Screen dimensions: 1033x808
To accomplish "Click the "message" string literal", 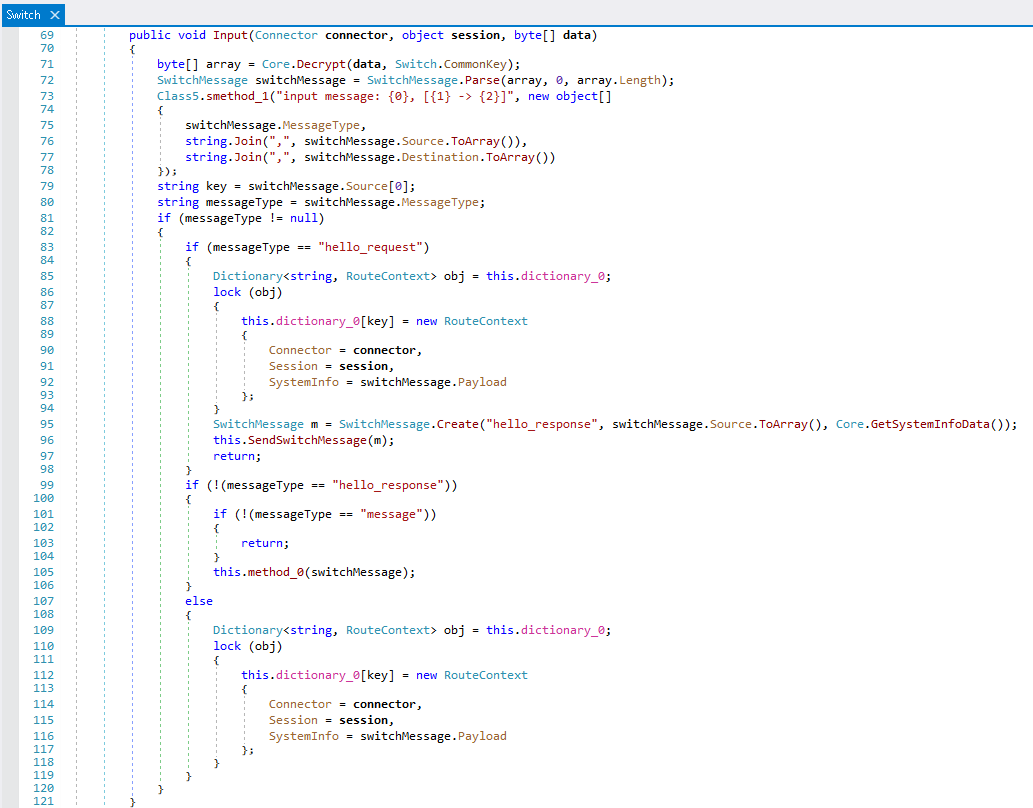I will [400, 514].
